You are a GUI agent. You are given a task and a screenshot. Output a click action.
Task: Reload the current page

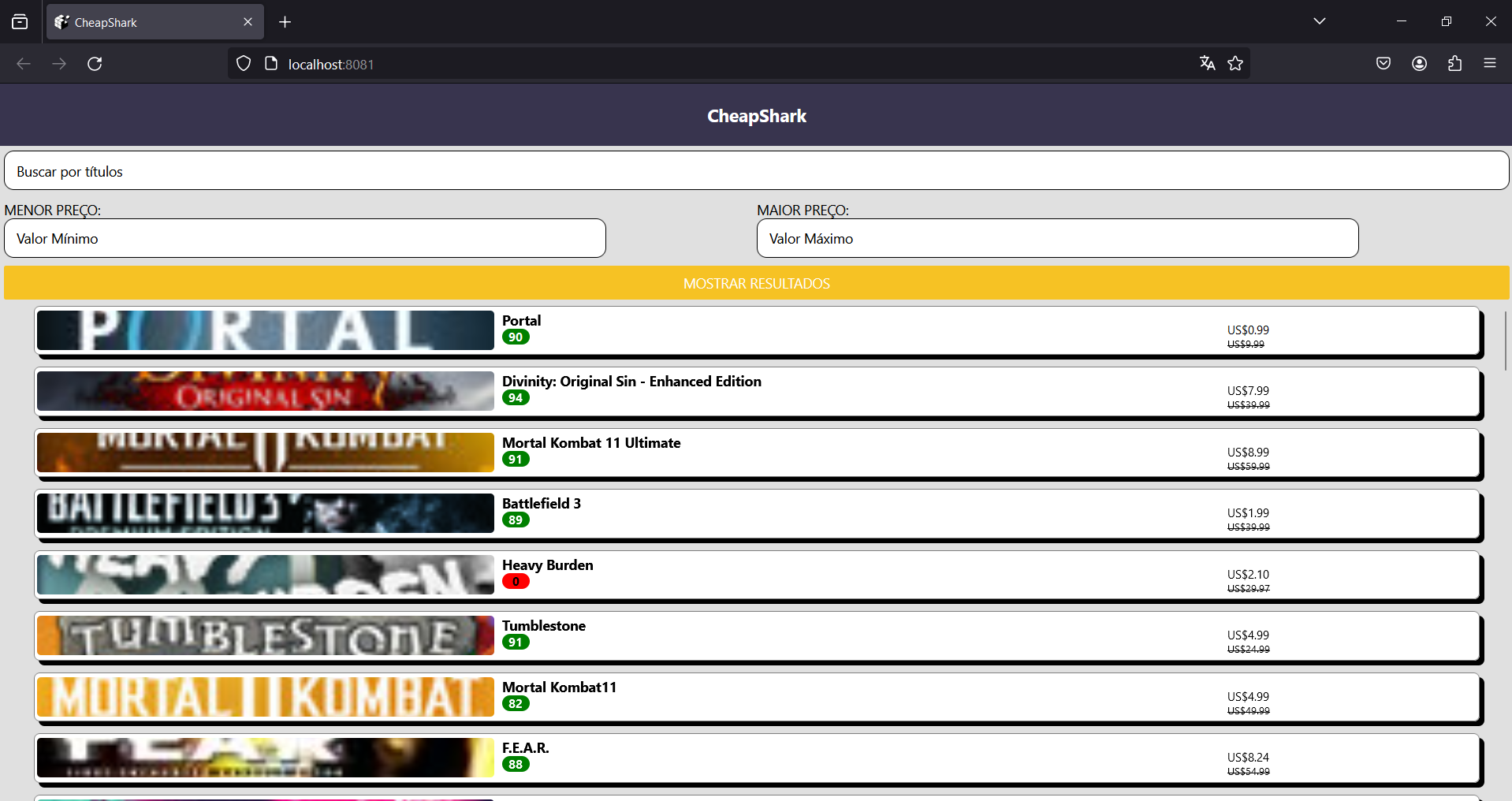click(95, 64)
